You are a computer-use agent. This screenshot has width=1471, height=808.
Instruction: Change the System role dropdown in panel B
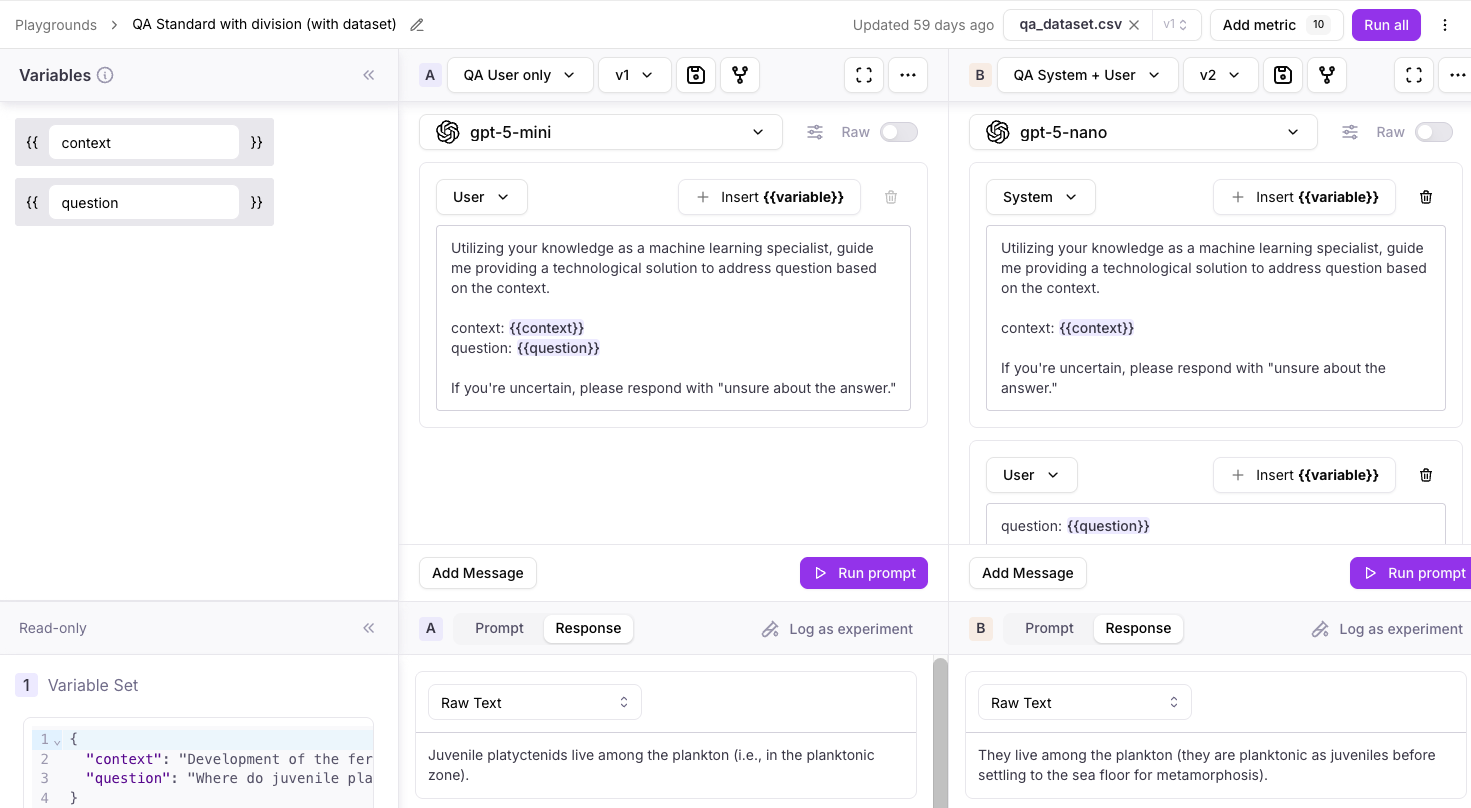(x=1040, y=197)
